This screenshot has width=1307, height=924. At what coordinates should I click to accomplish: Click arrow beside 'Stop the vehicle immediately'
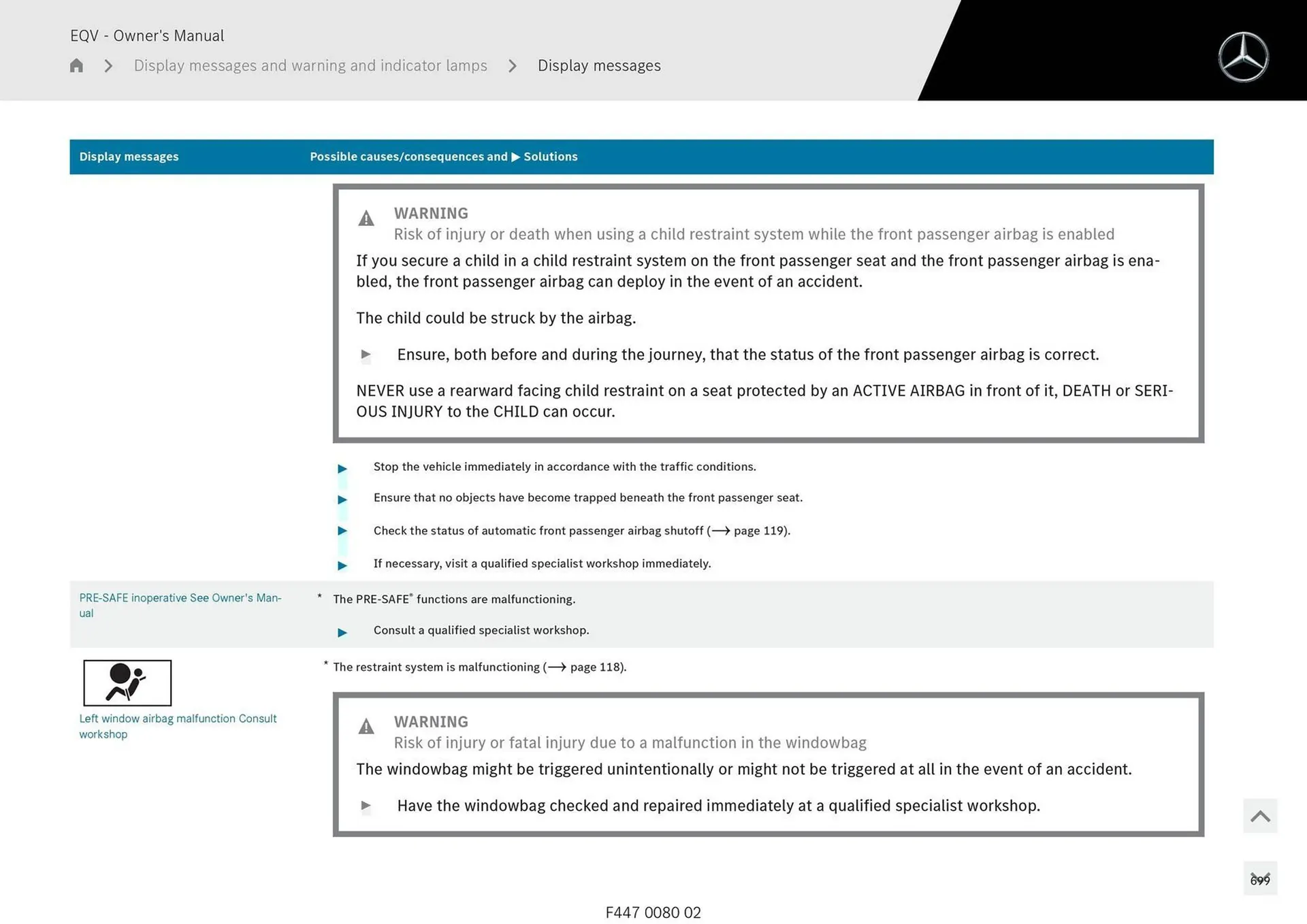pyautogui.click(x=342, y=468)
